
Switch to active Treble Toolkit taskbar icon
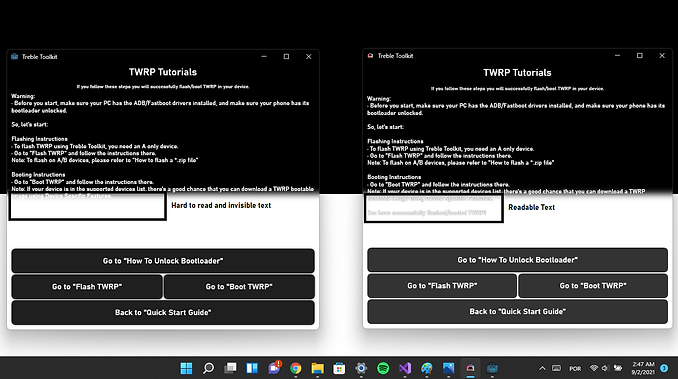470,368
